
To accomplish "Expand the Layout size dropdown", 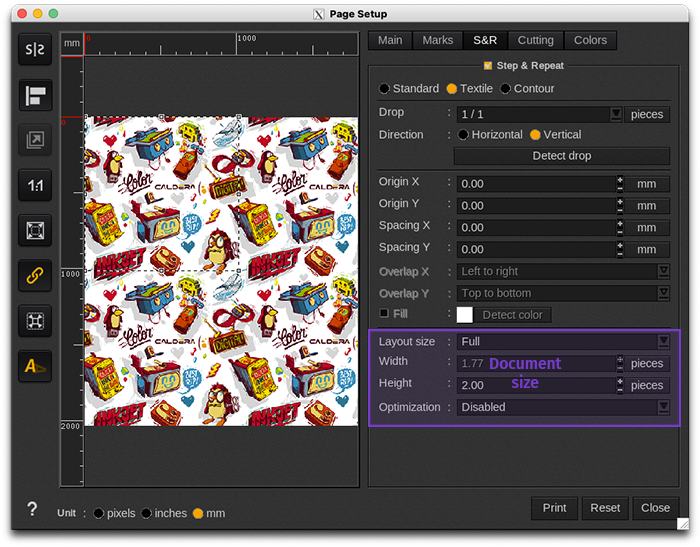I will 663,342.
